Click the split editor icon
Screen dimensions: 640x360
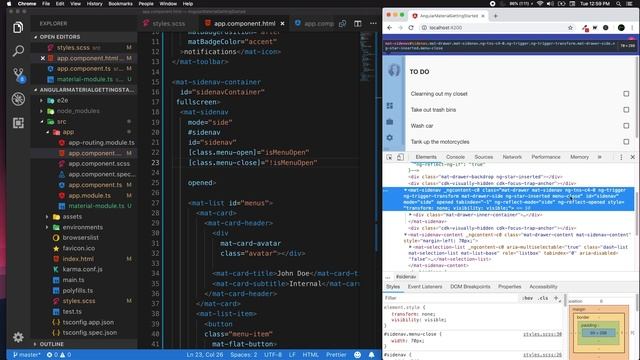click(358, 24)
